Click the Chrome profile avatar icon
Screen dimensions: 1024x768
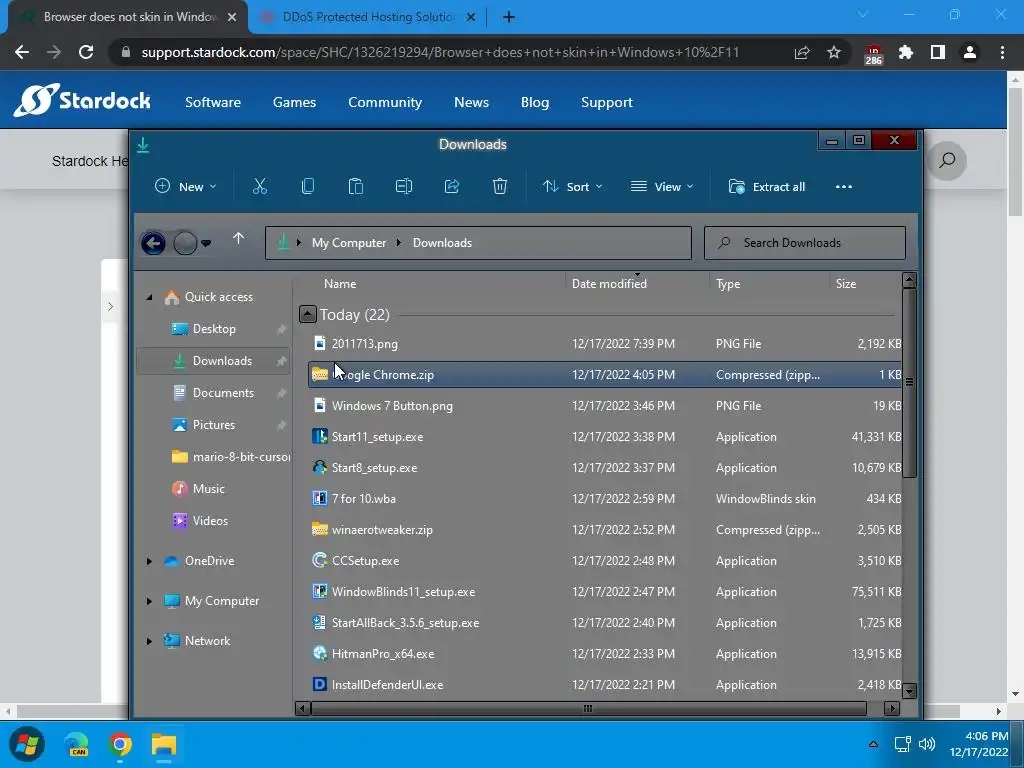pos(970,52)
